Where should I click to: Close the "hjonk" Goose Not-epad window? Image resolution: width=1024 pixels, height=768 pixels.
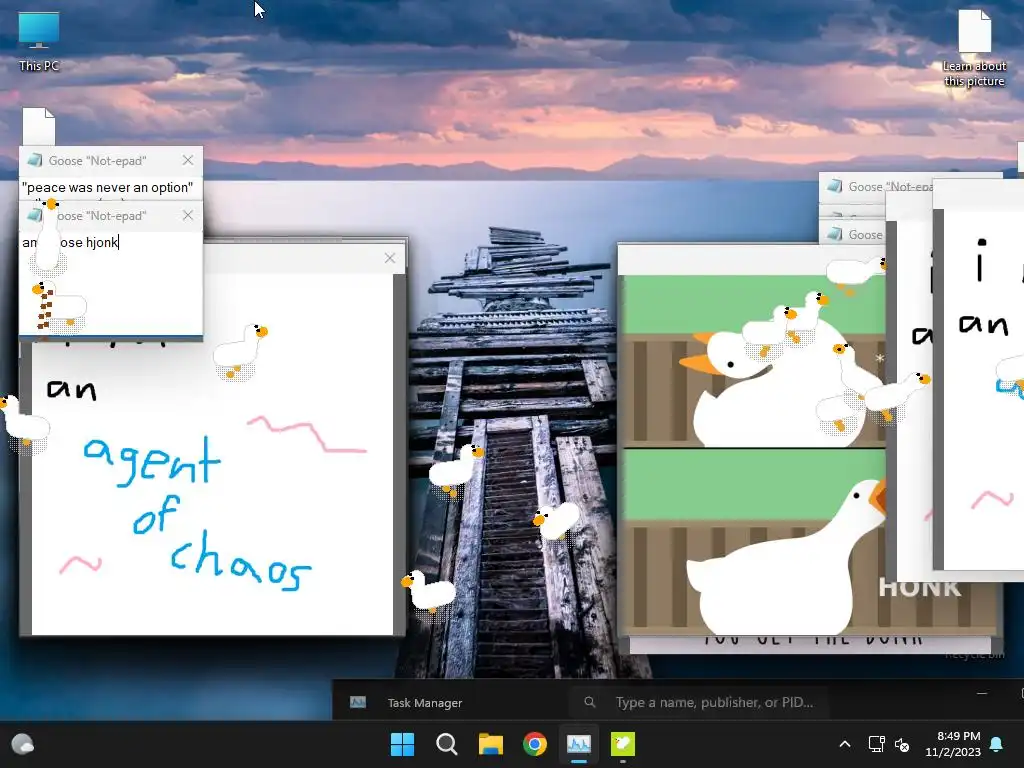[x=188, y=215]
